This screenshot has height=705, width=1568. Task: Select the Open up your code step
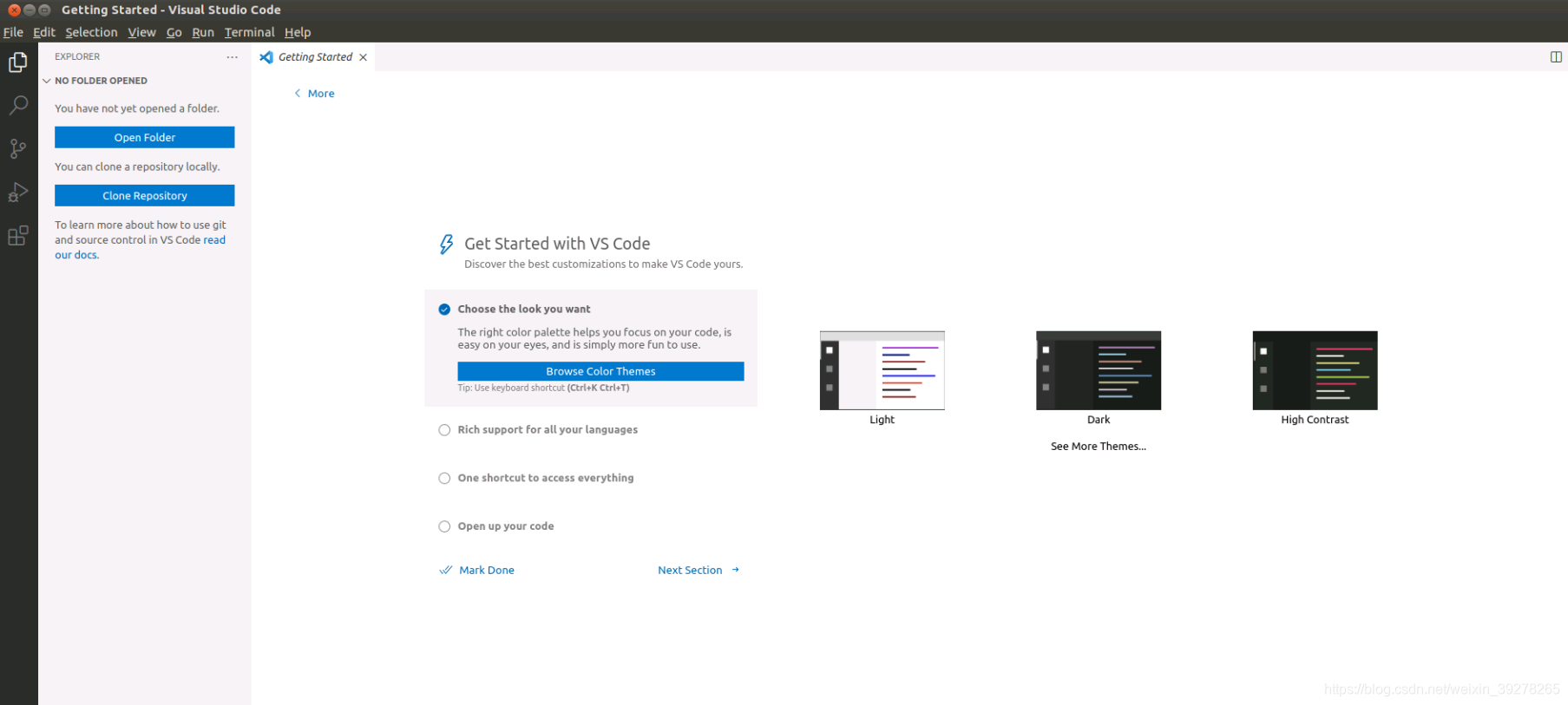(x=505, y=526)
